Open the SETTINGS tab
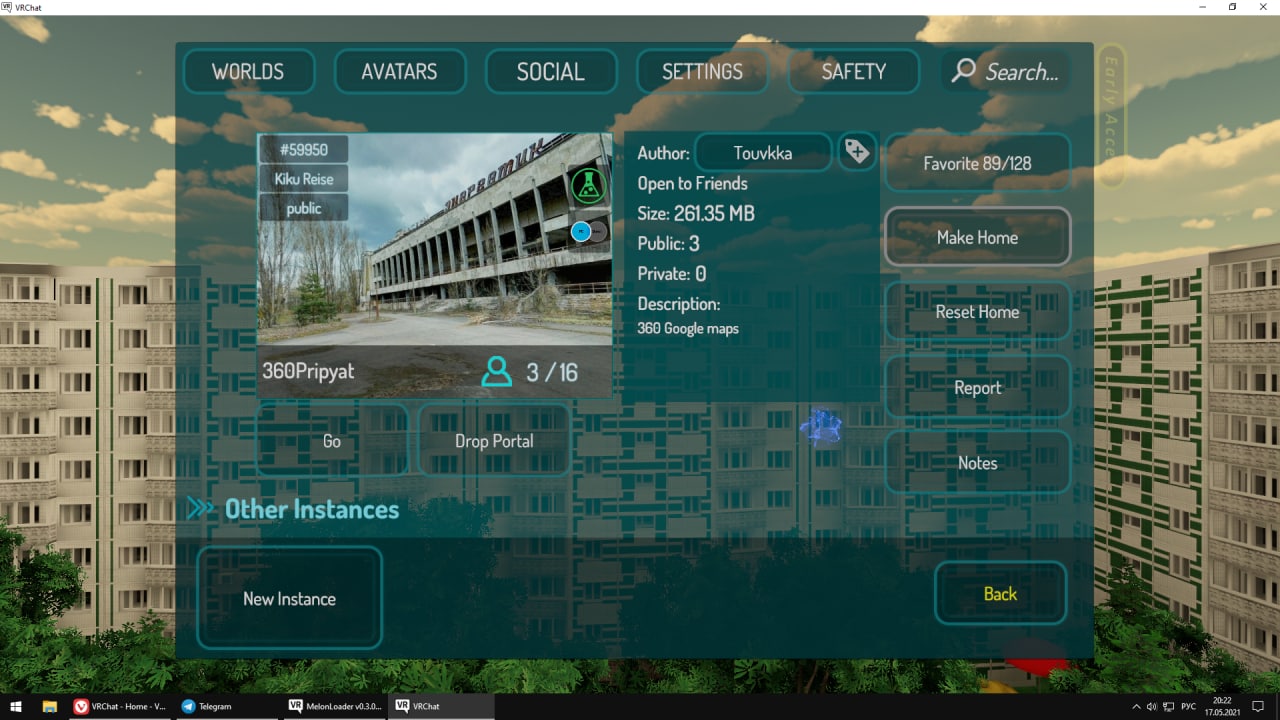Screen dimensions: 1280x720 (702, 72)
